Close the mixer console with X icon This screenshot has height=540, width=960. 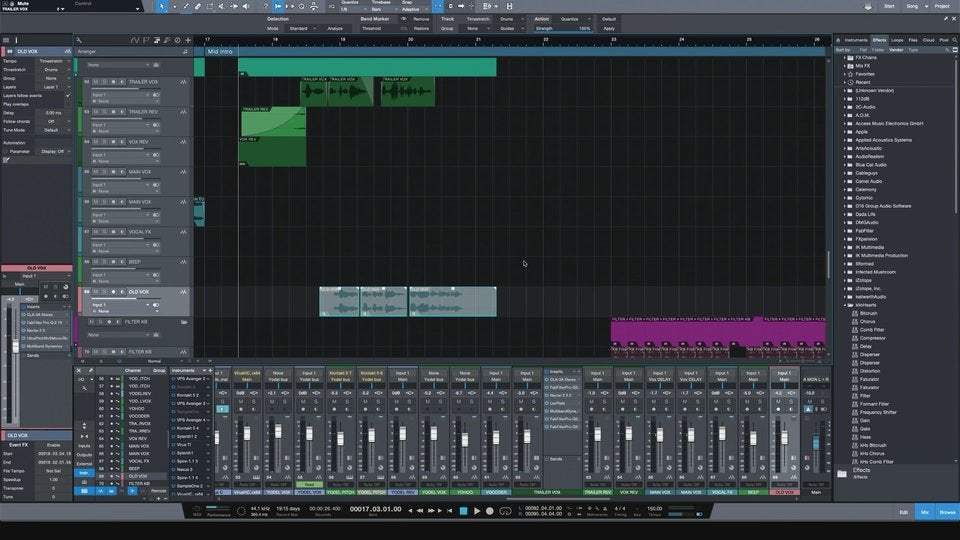pos(78,370)
